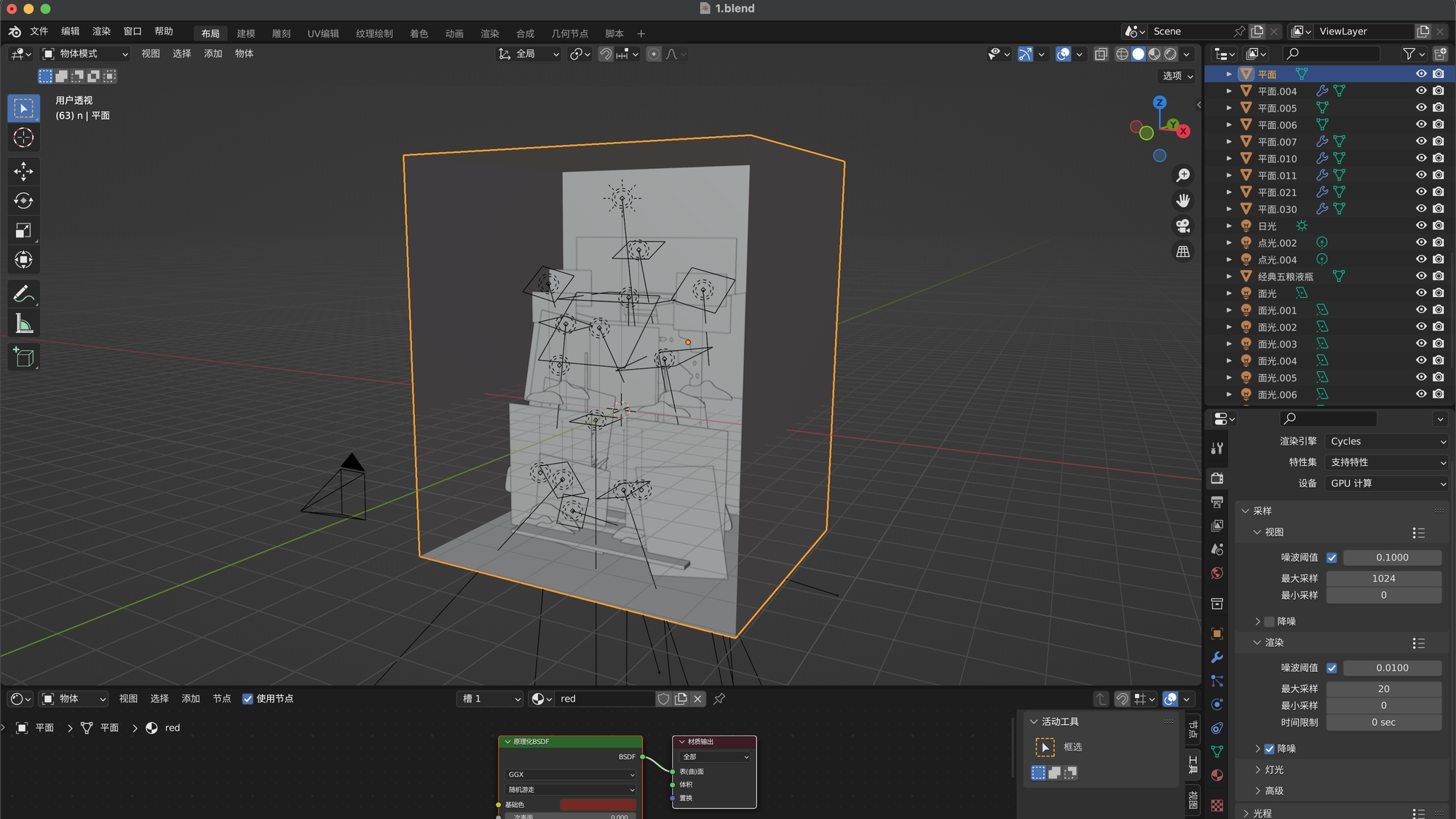This screenshot has width=1456, height=819.
Task: Disable render camera icon for 面光.003
Action: tap(1439, 344)
